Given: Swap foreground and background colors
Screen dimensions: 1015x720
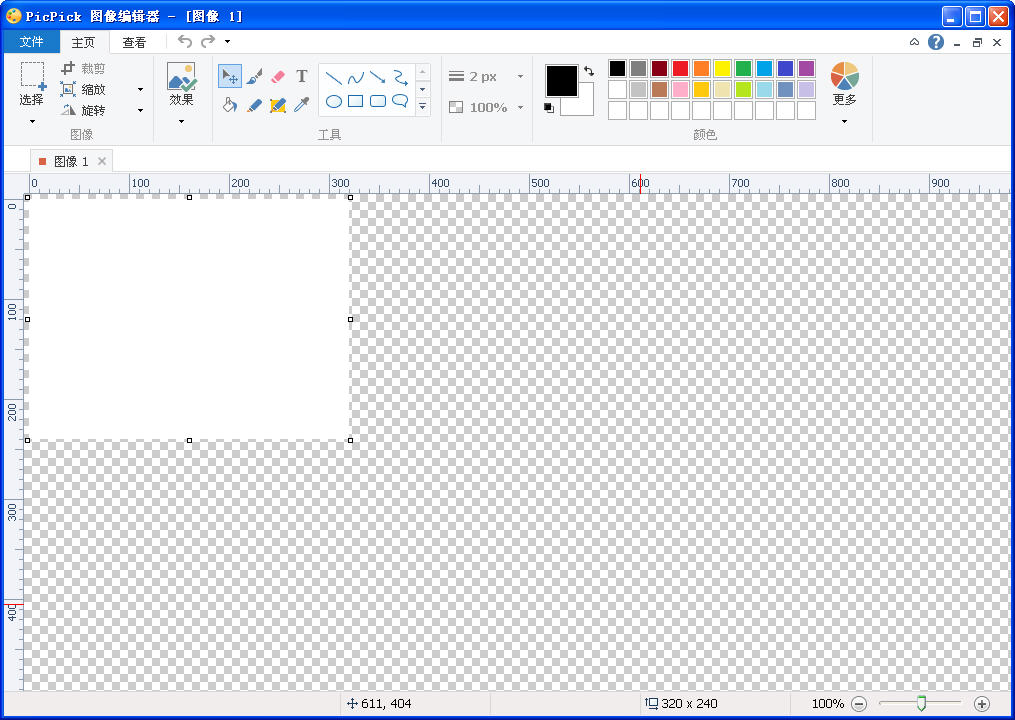Looking at the screenshot, I should tap(589, 71).
